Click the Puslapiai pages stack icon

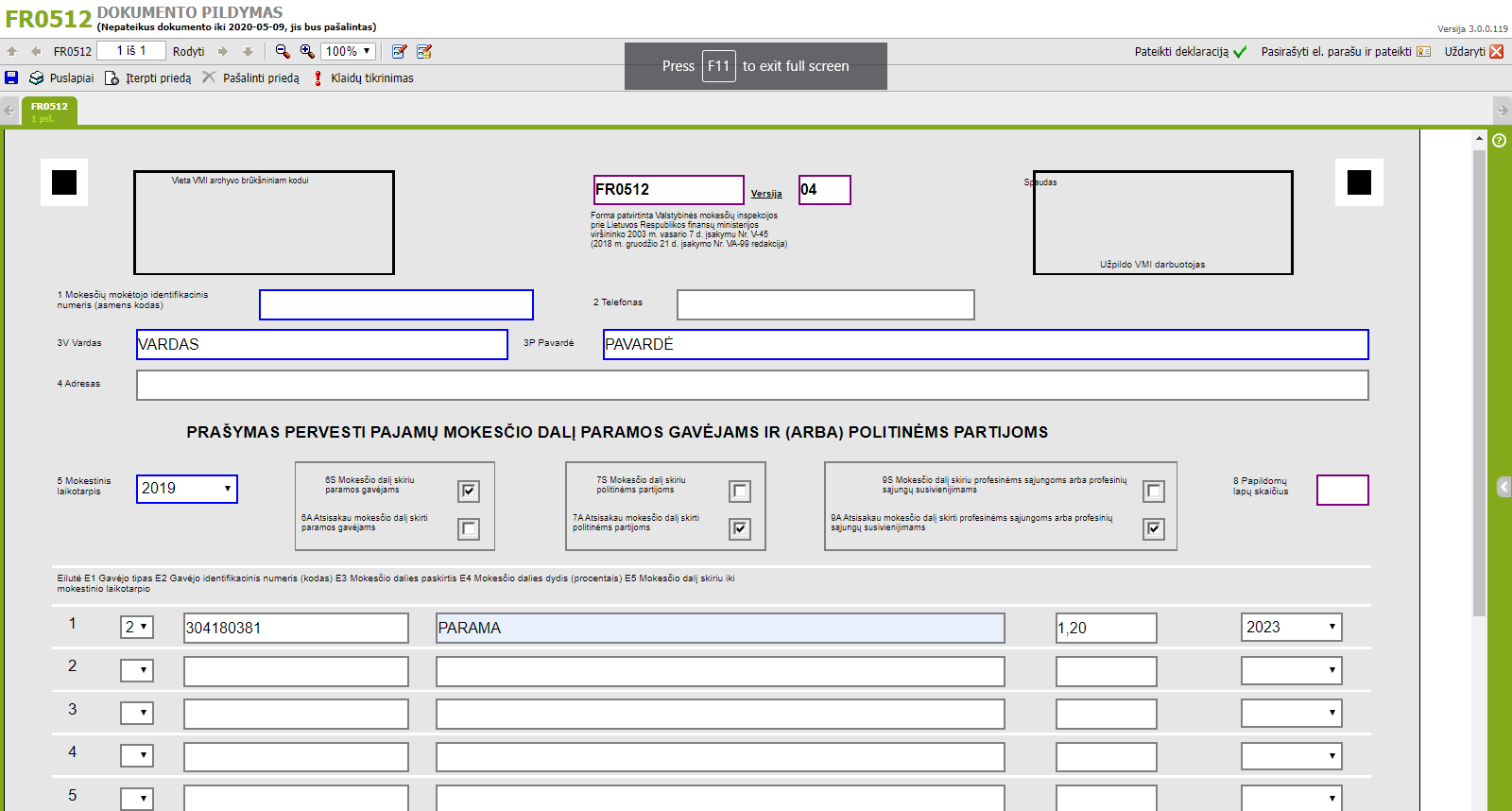point(37,78)
